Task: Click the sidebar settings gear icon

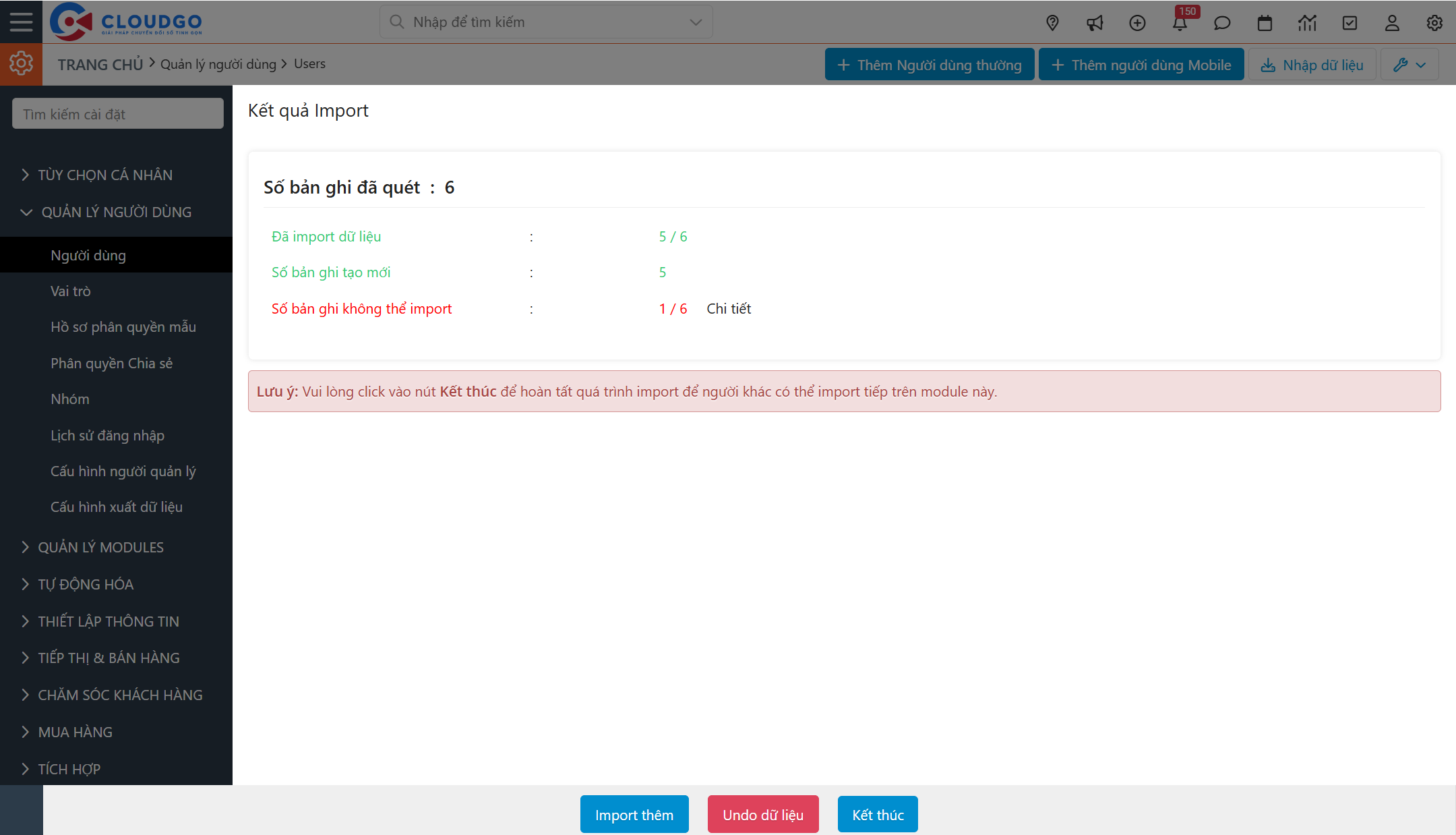Action: pos(21,63)
